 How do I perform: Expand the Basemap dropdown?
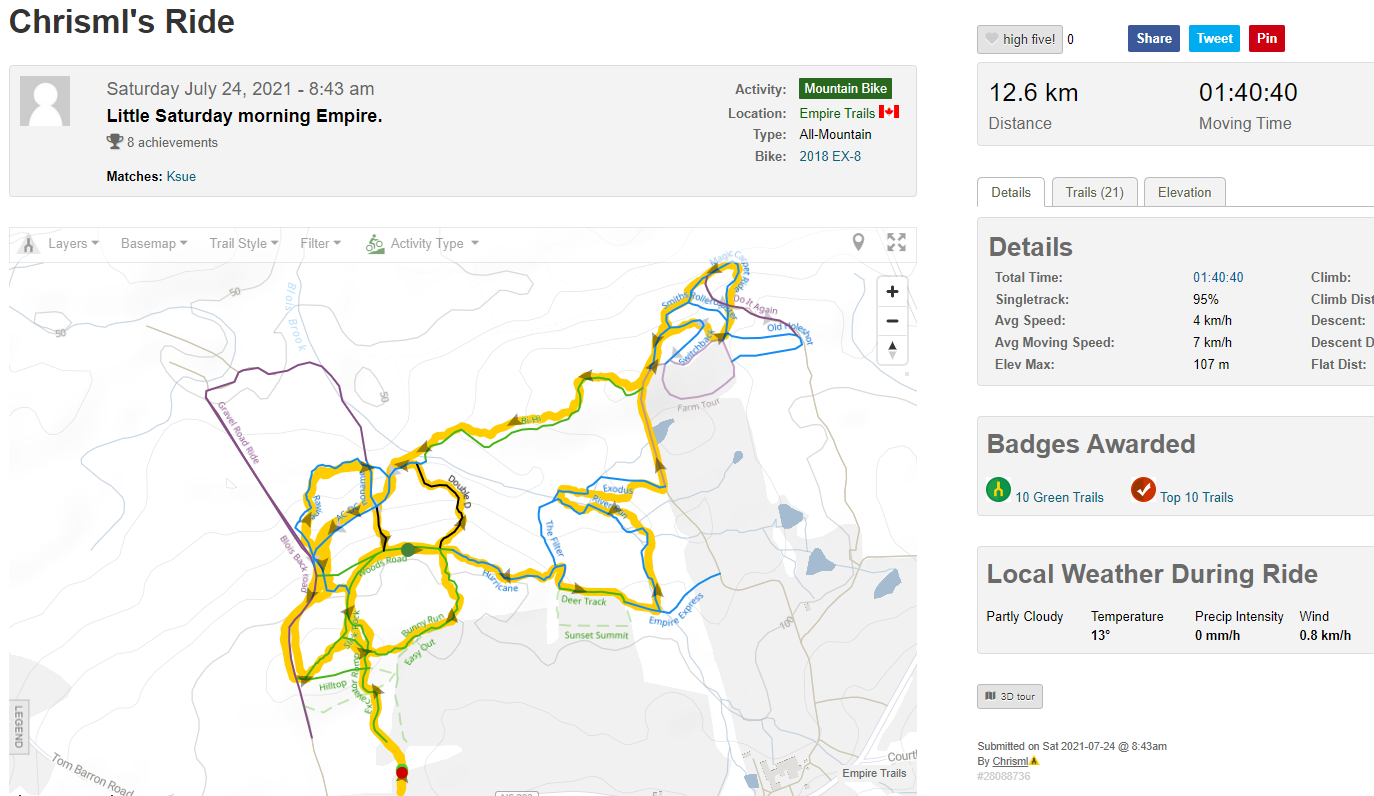[x=154, y=243]
